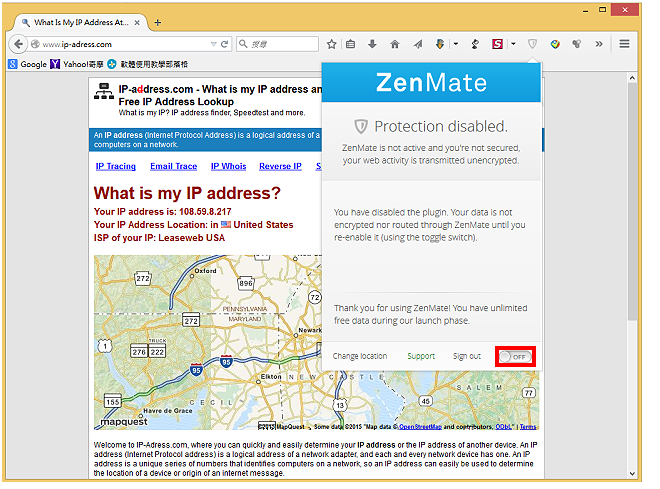Click the vertical scrollbar thumb
The width and height of the screenshot is (660, 489).
(x=632, y=202)
